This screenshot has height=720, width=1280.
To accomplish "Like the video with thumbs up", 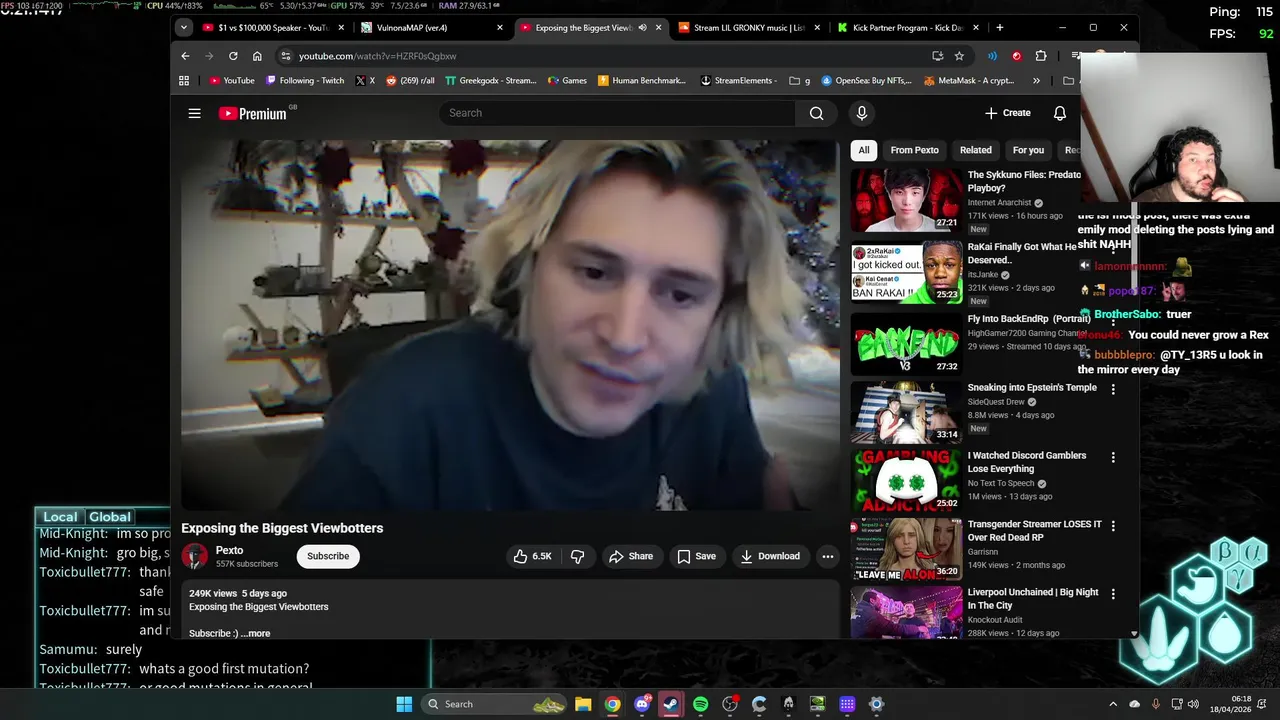I will point(533,556).
